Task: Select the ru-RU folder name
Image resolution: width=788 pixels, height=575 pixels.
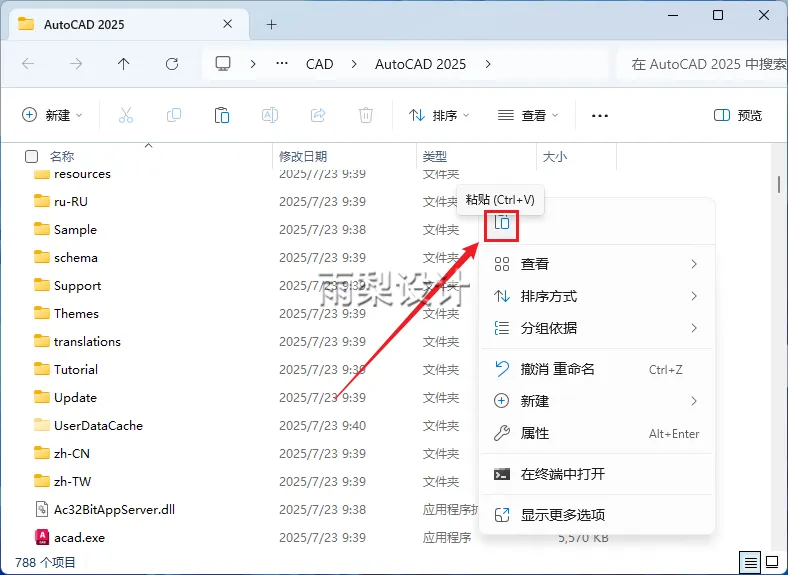Action: [x=71, y=202]
